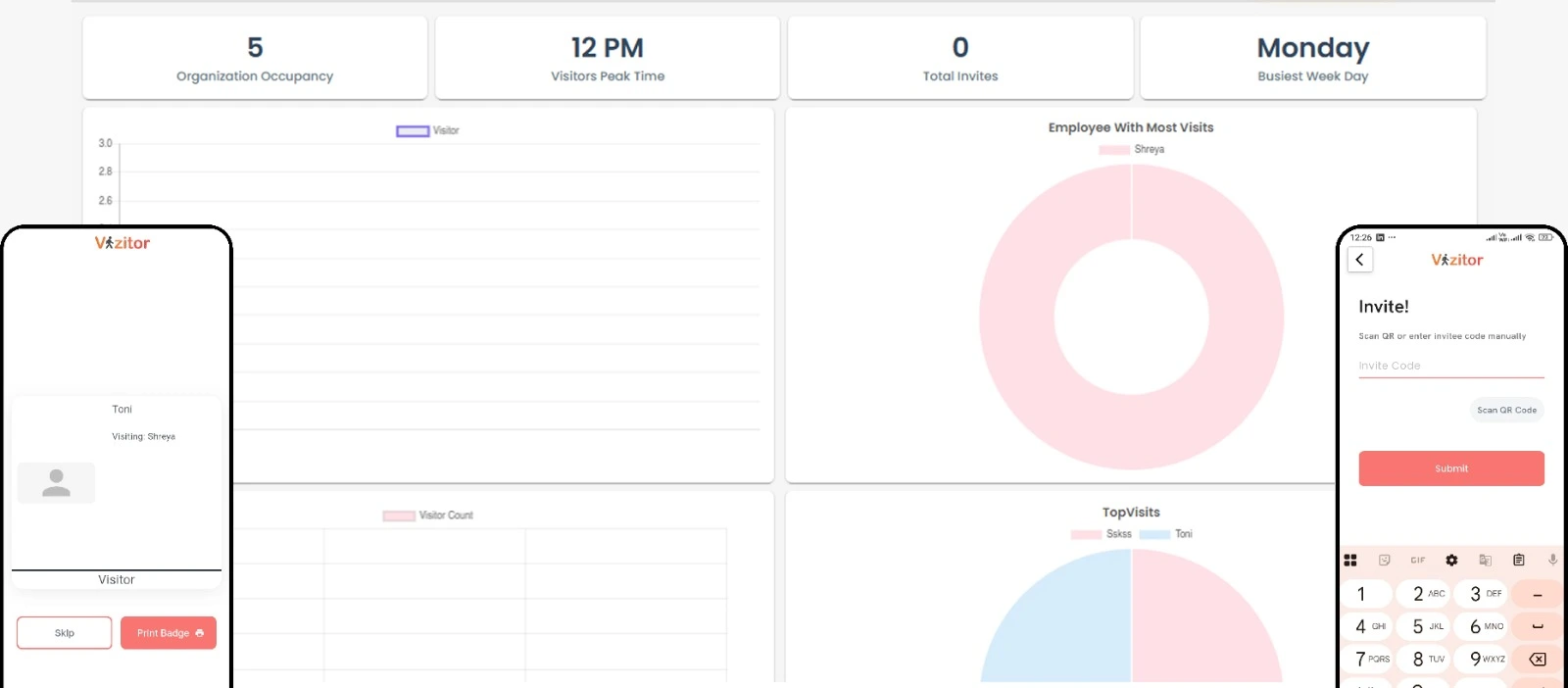Open keyboard apps grid icon
This screenshot has width=1568, height=688.
pos(1350,561)
